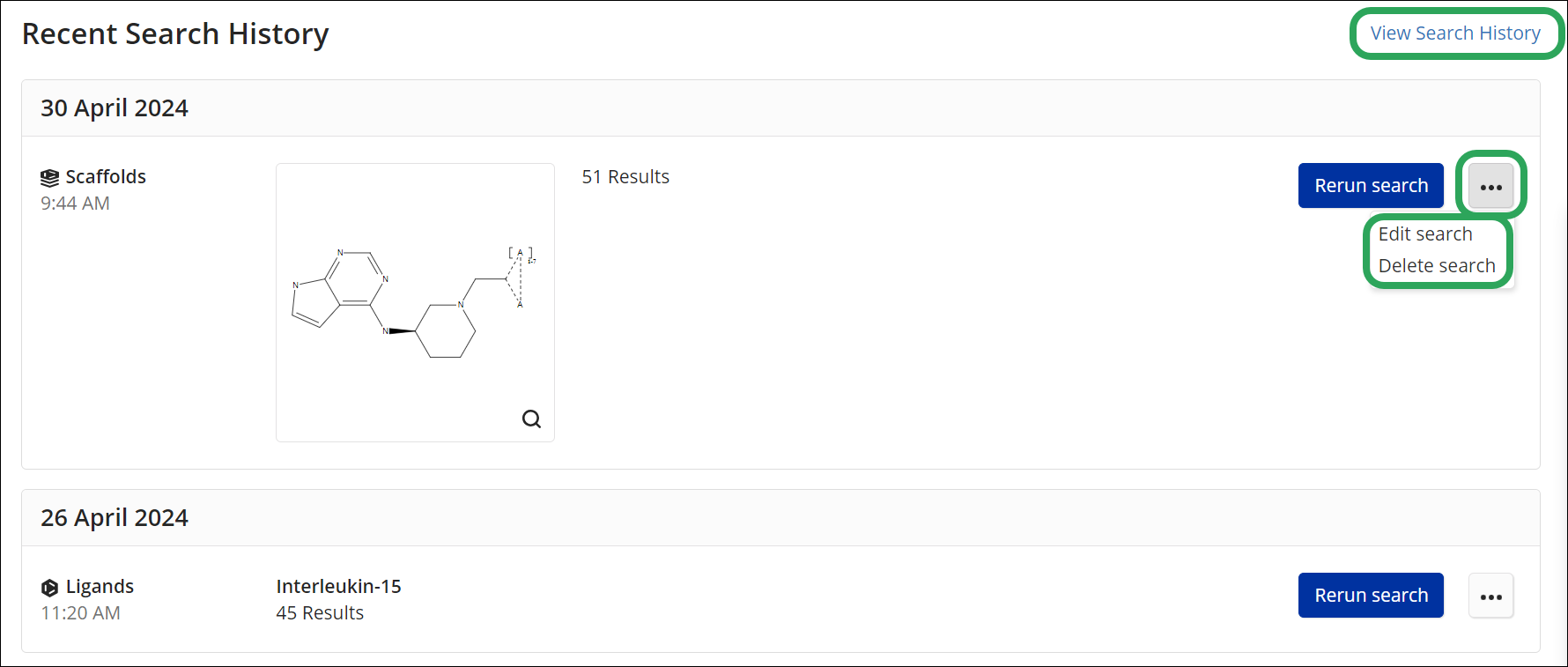Click the Scaffolds search type label
The width and height of the screenshot is (1568, 667).
(x=106, y=177)
